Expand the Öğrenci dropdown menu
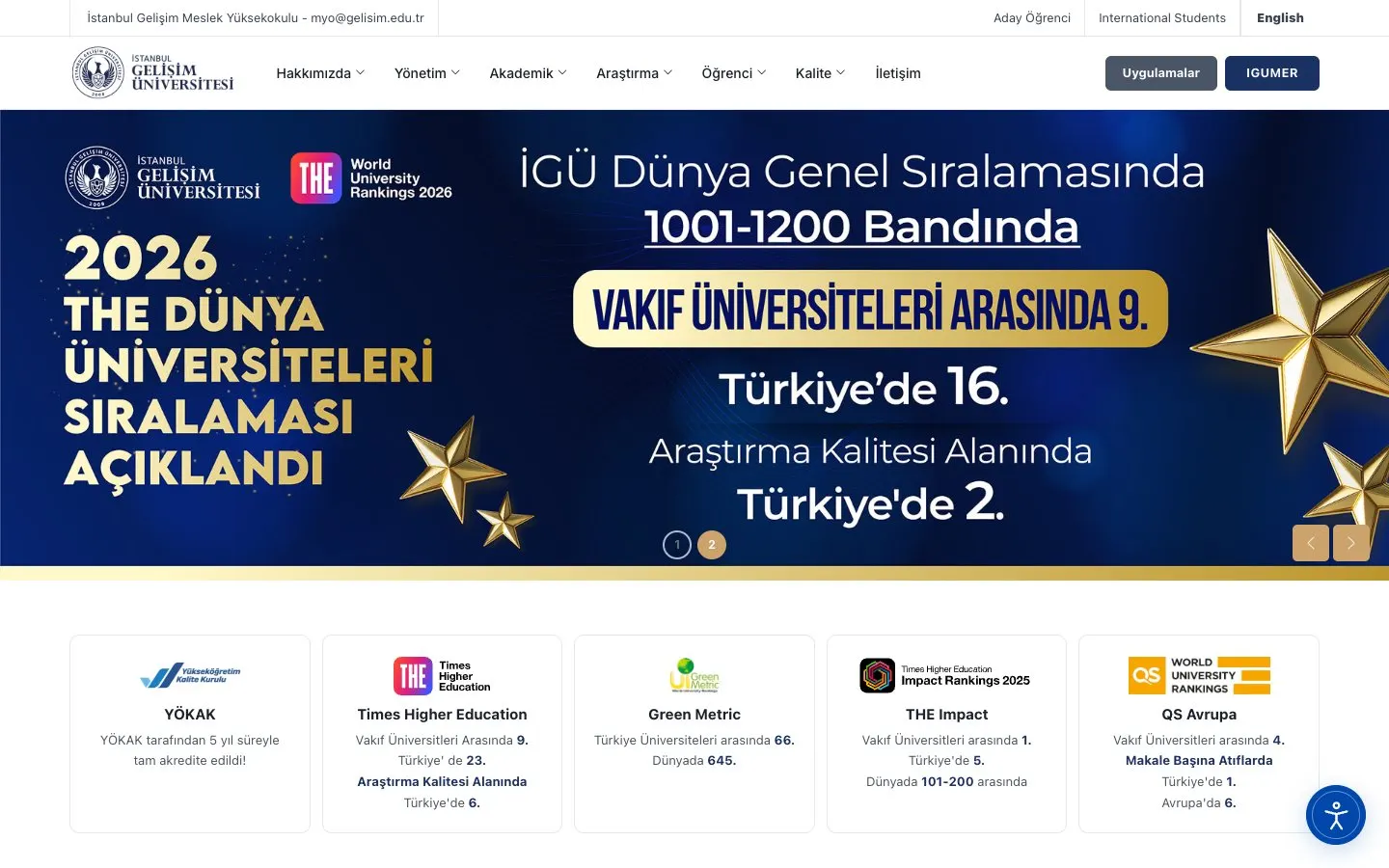Viewport: 1389px width, 868px height. (734, 73)
